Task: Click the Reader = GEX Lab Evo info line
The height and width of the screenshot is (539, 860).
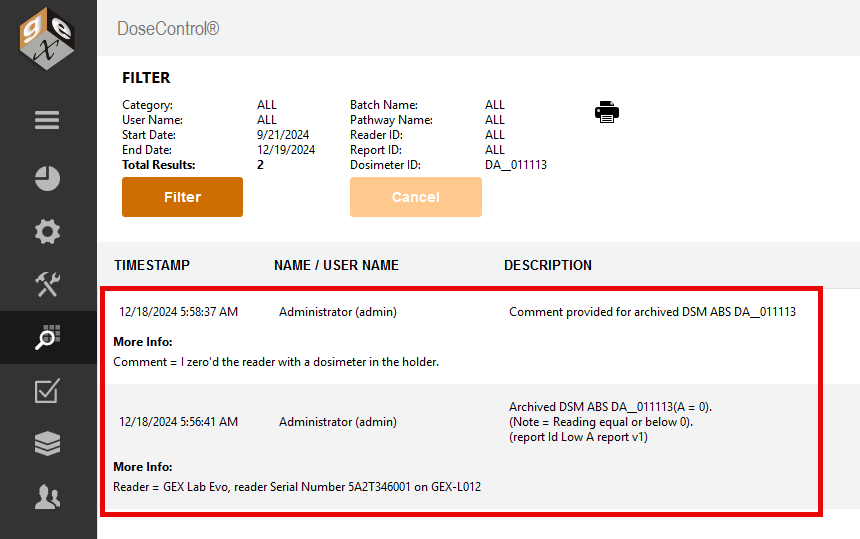Action: (x=297, y=487)
